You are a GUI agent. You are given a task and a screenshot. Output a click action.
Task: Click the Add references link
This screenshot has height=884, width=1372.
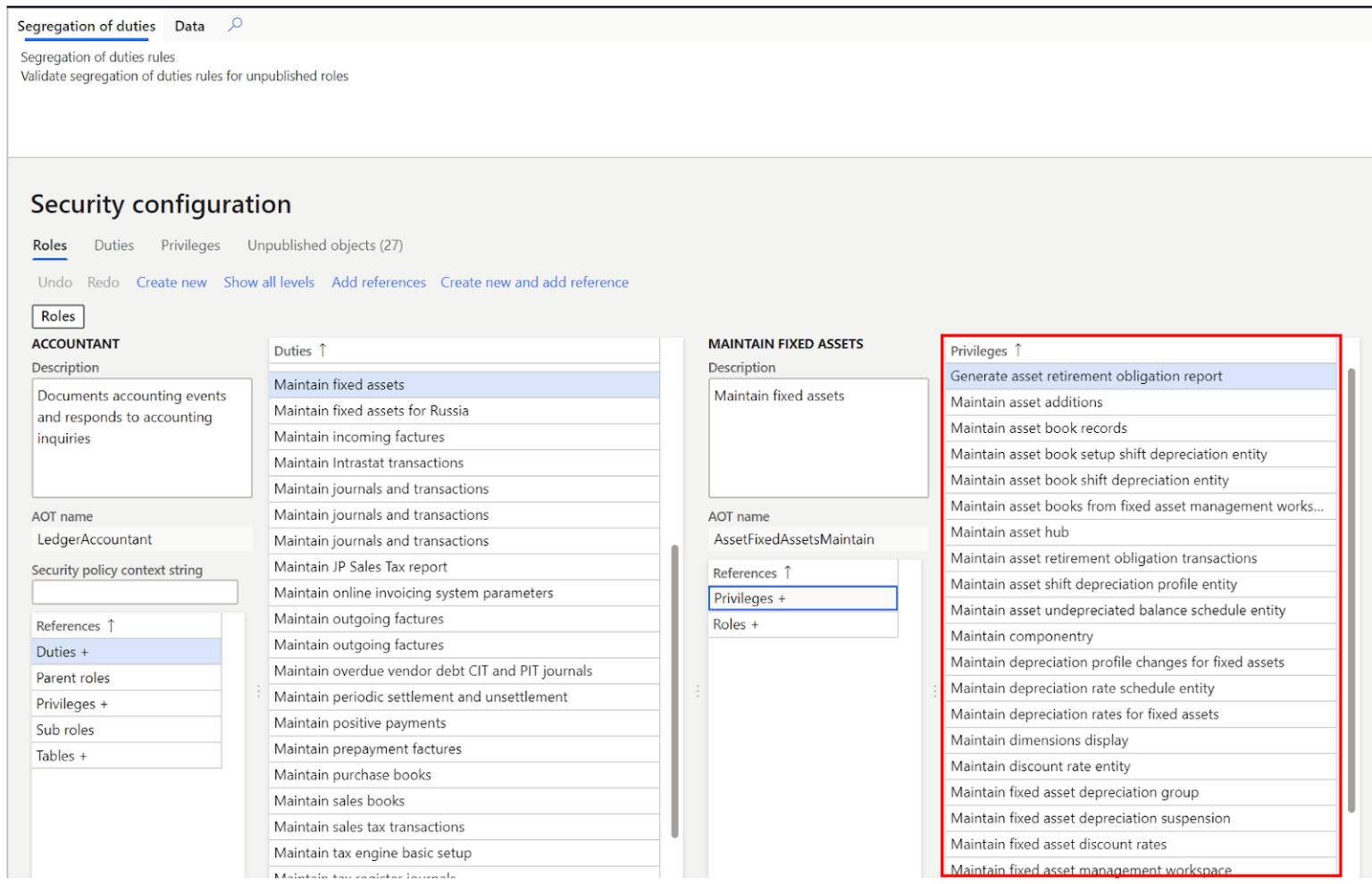[379, 282]
